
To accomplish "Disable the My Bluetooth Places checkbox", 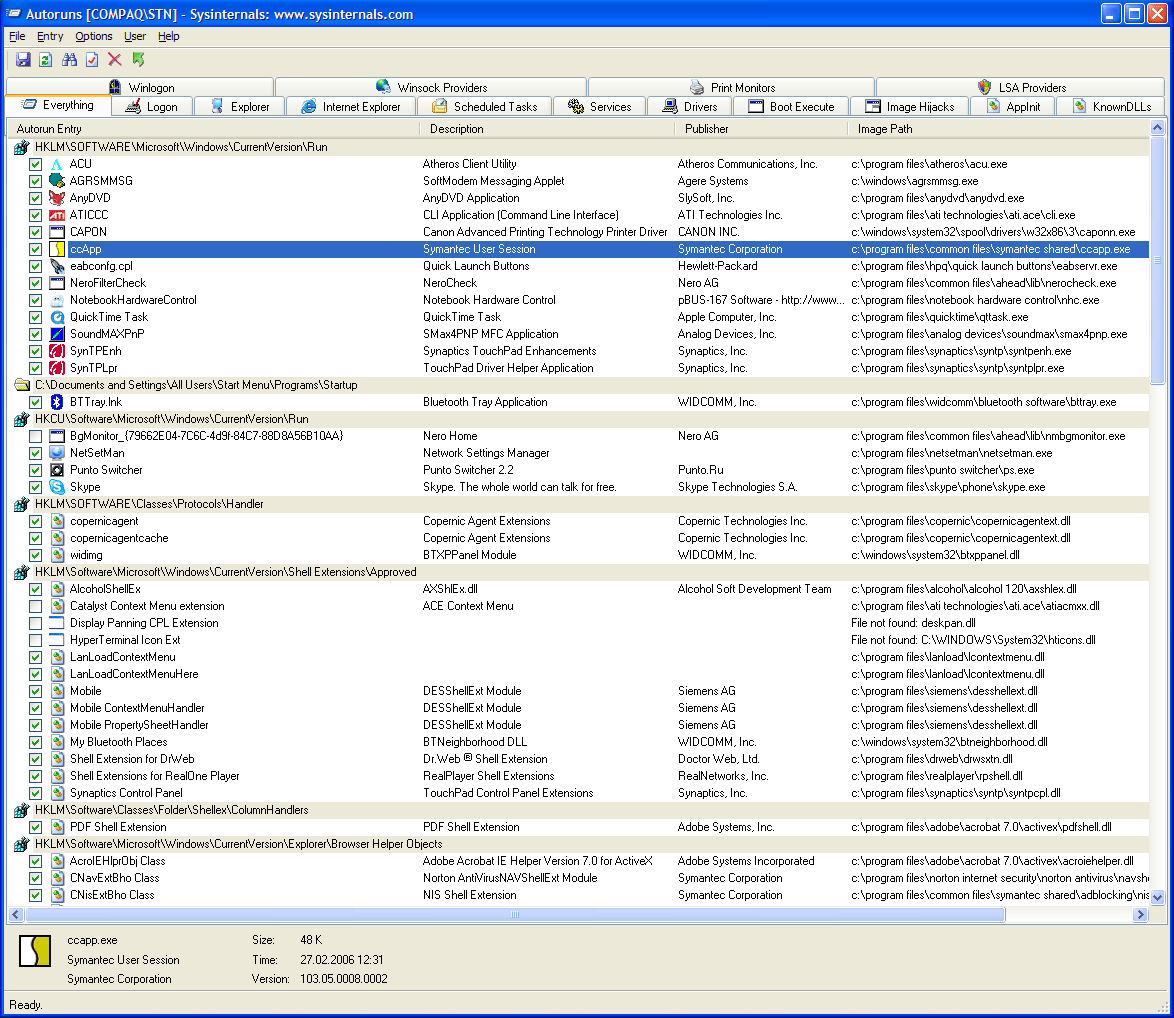I will coord(35,743).
